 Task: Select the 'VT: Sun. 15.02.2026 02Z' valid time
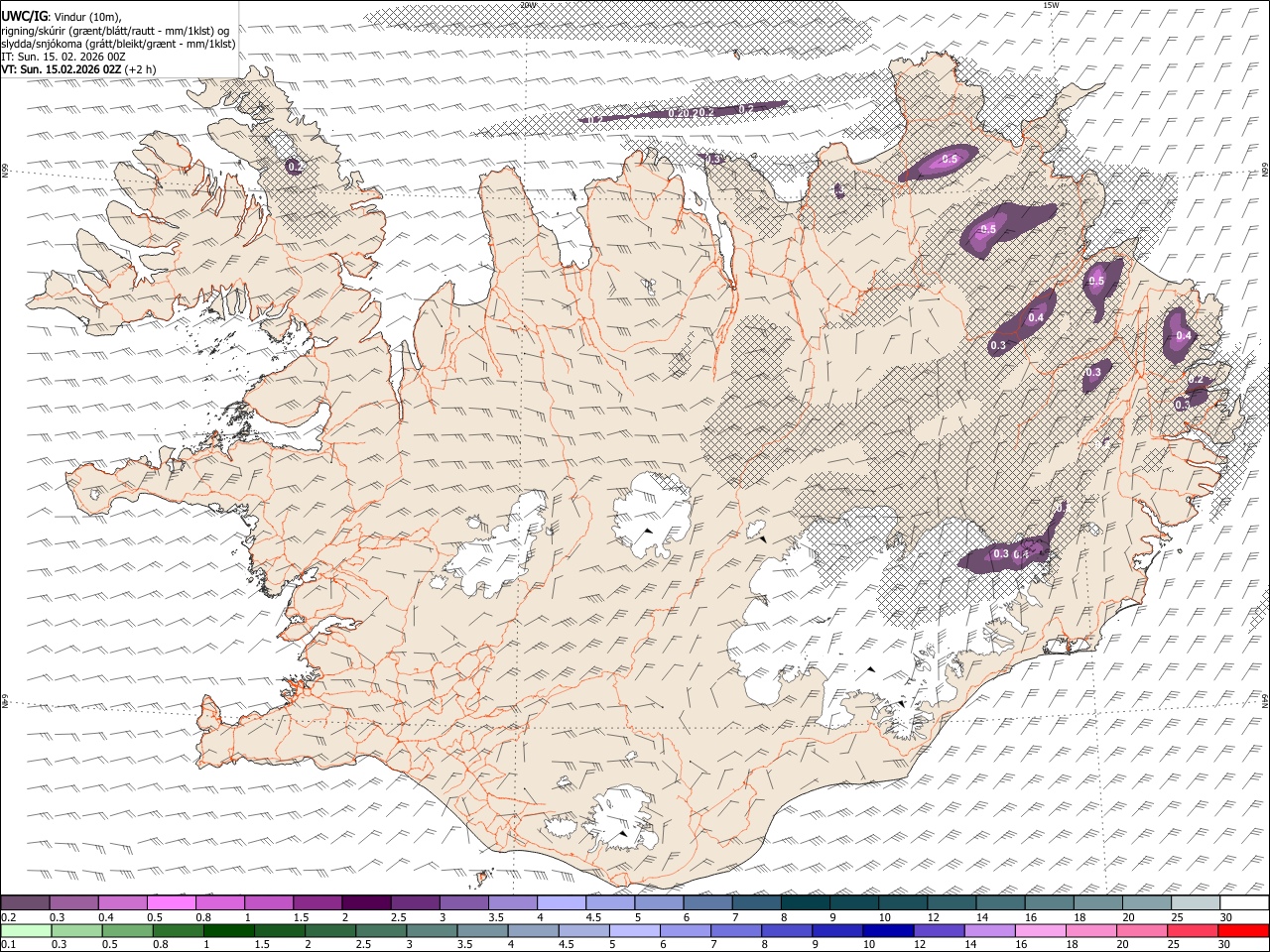pyautogui.click(x=62, y=69)
